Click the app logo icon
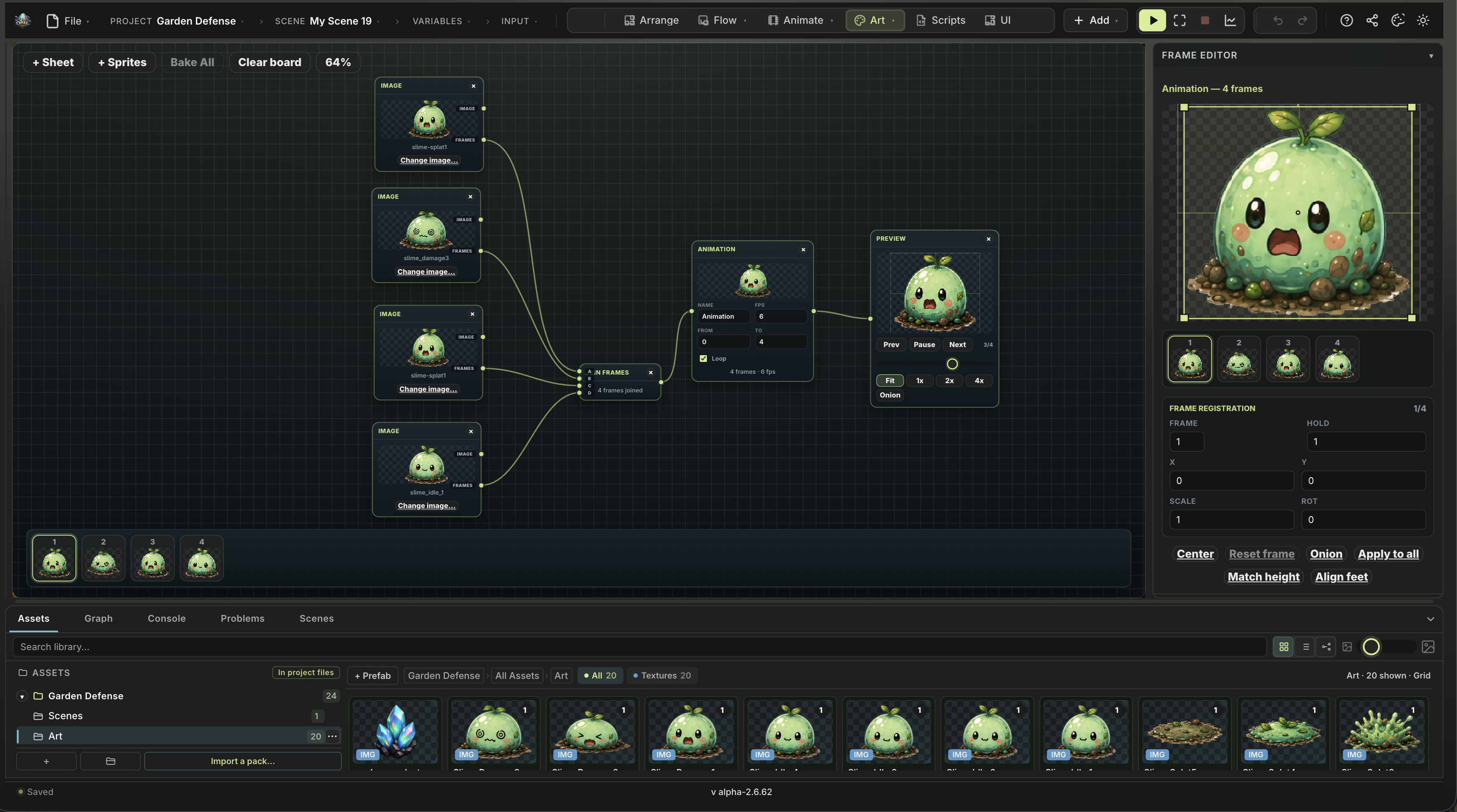This screenshot has width=1457, height=812. 22,20
